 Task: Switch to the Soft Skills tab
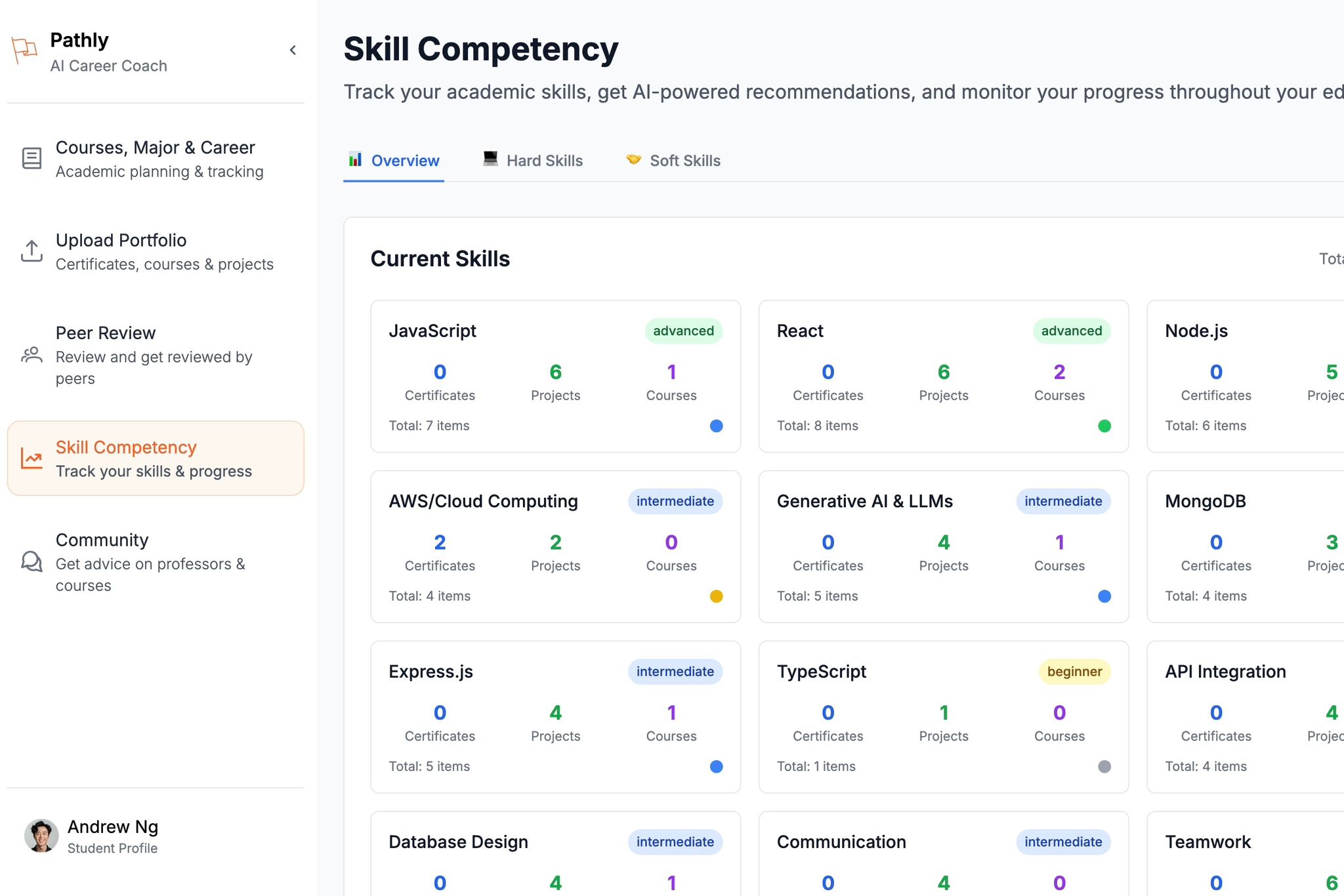(x=684, y=161)
